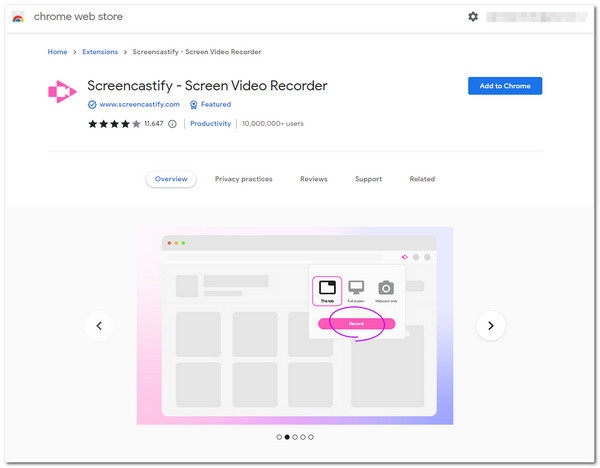Select the fourth carousel dot
The width and height of the screenshot is (600, 468).
(303, 437)
